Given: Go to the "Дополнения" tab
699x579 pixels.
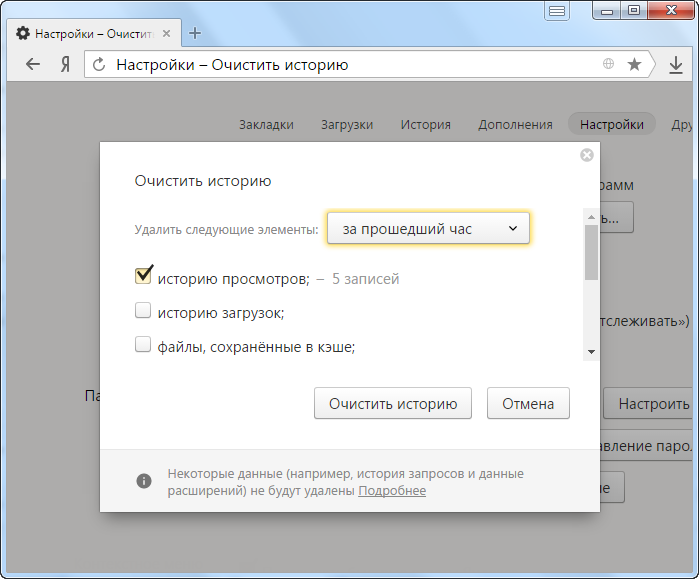Looking at the screenshot, I should pos(515,125).
